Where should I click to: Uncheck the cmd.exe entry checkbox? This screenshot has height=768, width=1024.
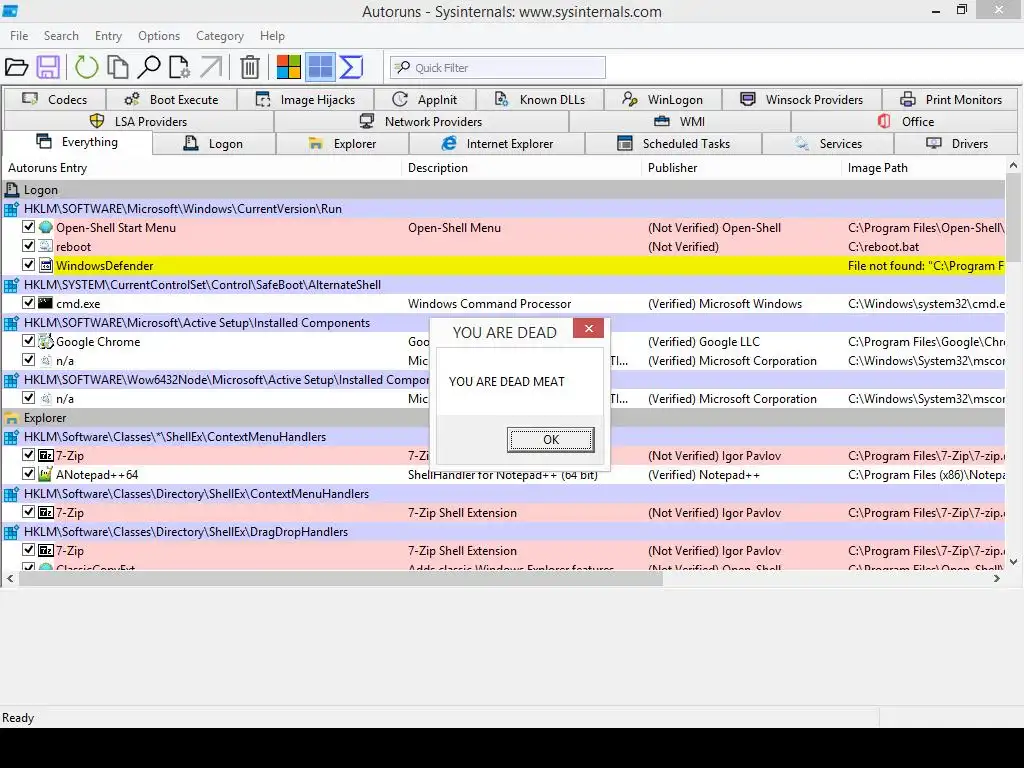(x=28, y=302)
